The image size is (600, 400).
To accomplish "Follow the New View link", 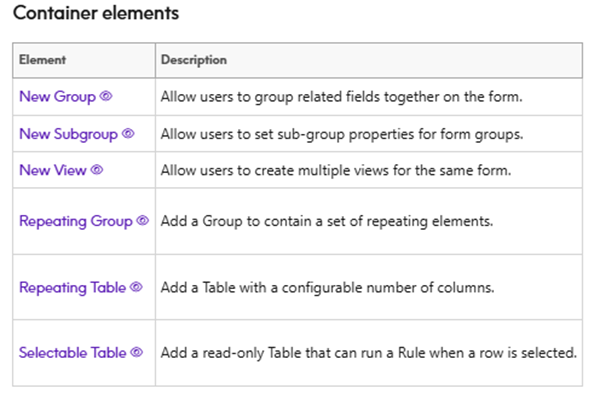I will [x=53, y=170].
